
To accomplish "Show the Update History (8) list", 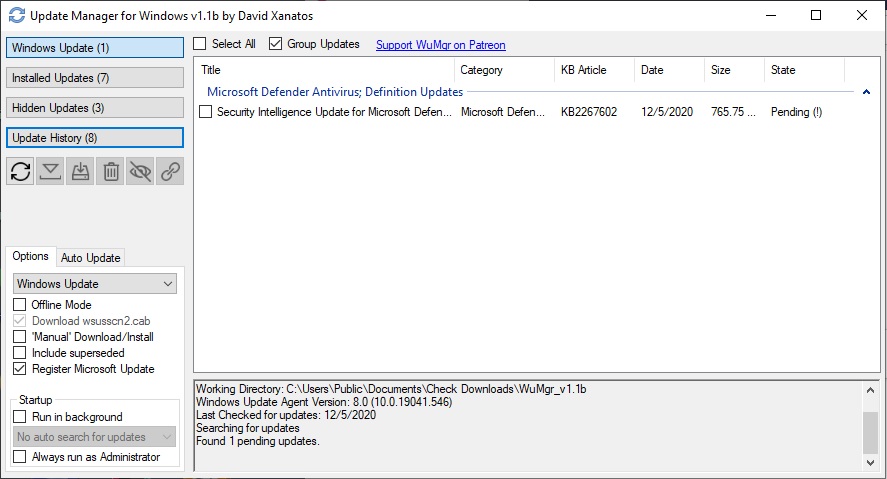I will tap(95, 138).
